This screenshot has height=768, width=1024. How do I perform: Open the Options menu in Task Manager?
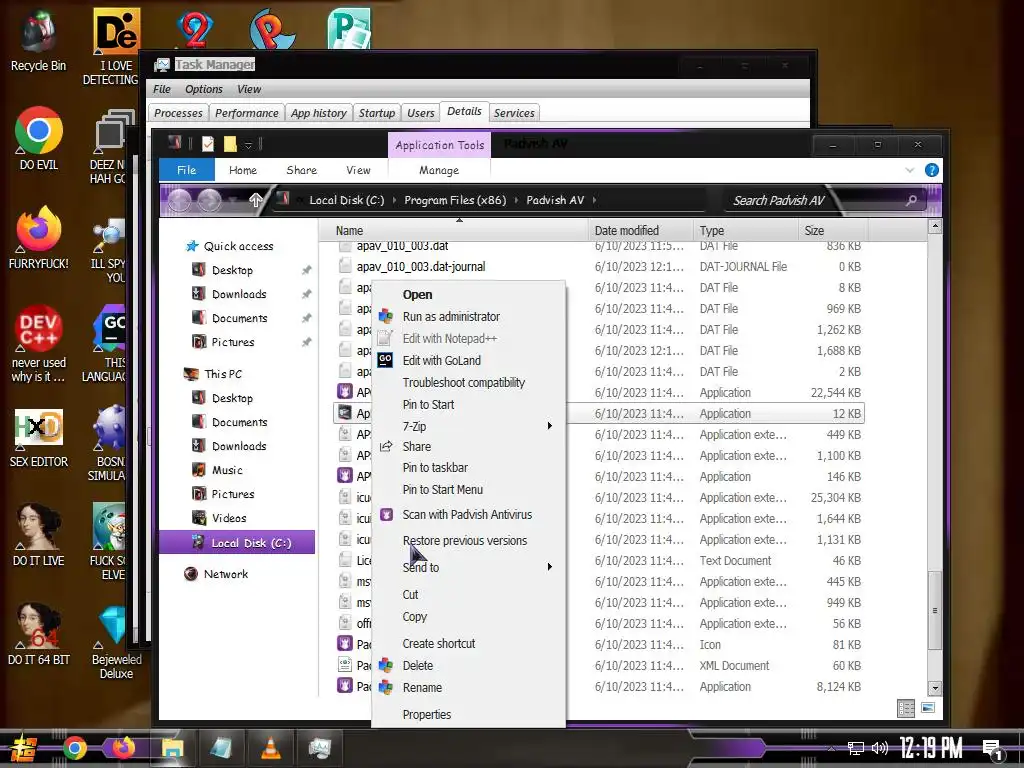[x=204, y=89]
